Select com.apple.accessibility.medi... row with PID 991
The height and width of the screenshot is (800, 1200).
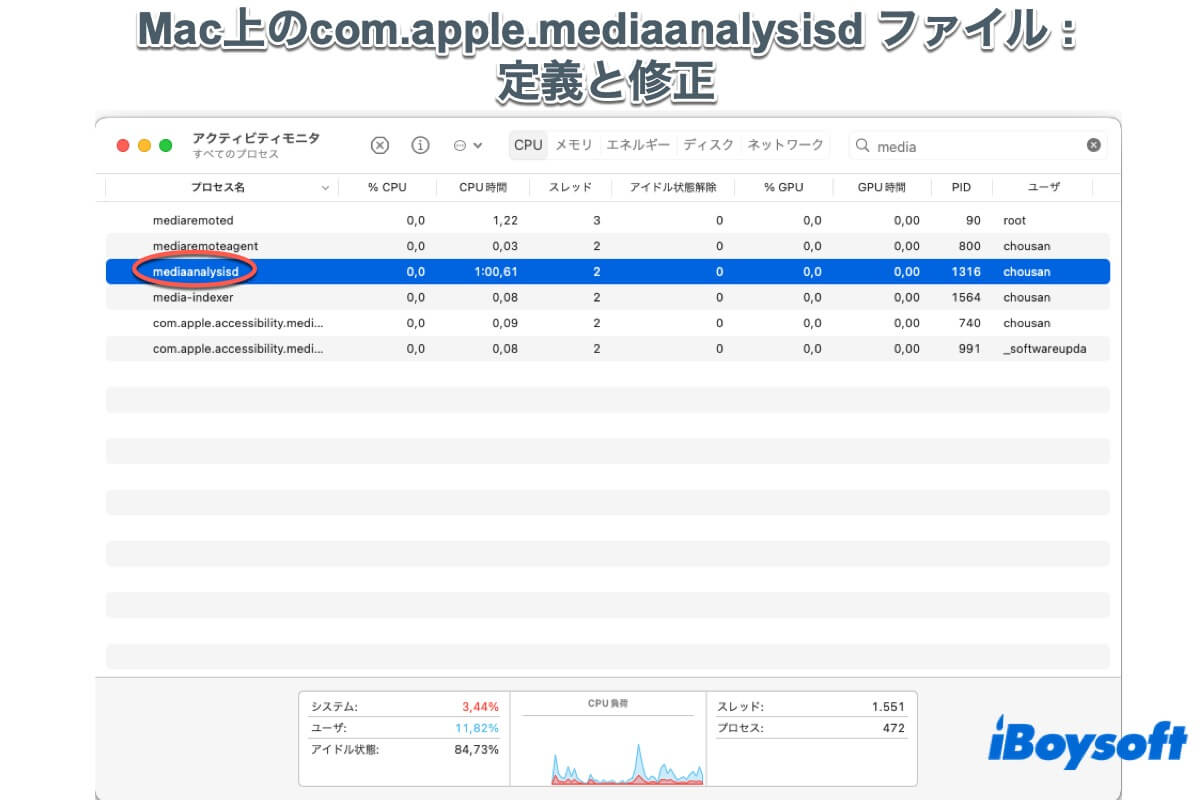coord(608,349)
